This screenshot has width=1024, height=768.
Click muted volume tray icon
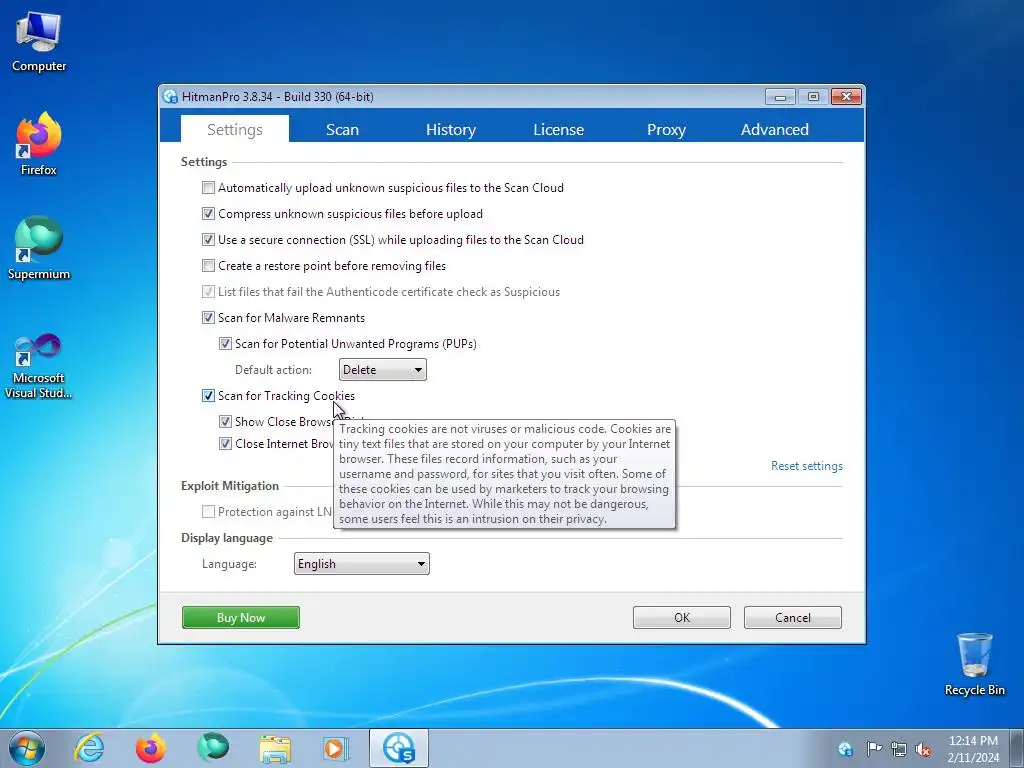coord(923,749)
